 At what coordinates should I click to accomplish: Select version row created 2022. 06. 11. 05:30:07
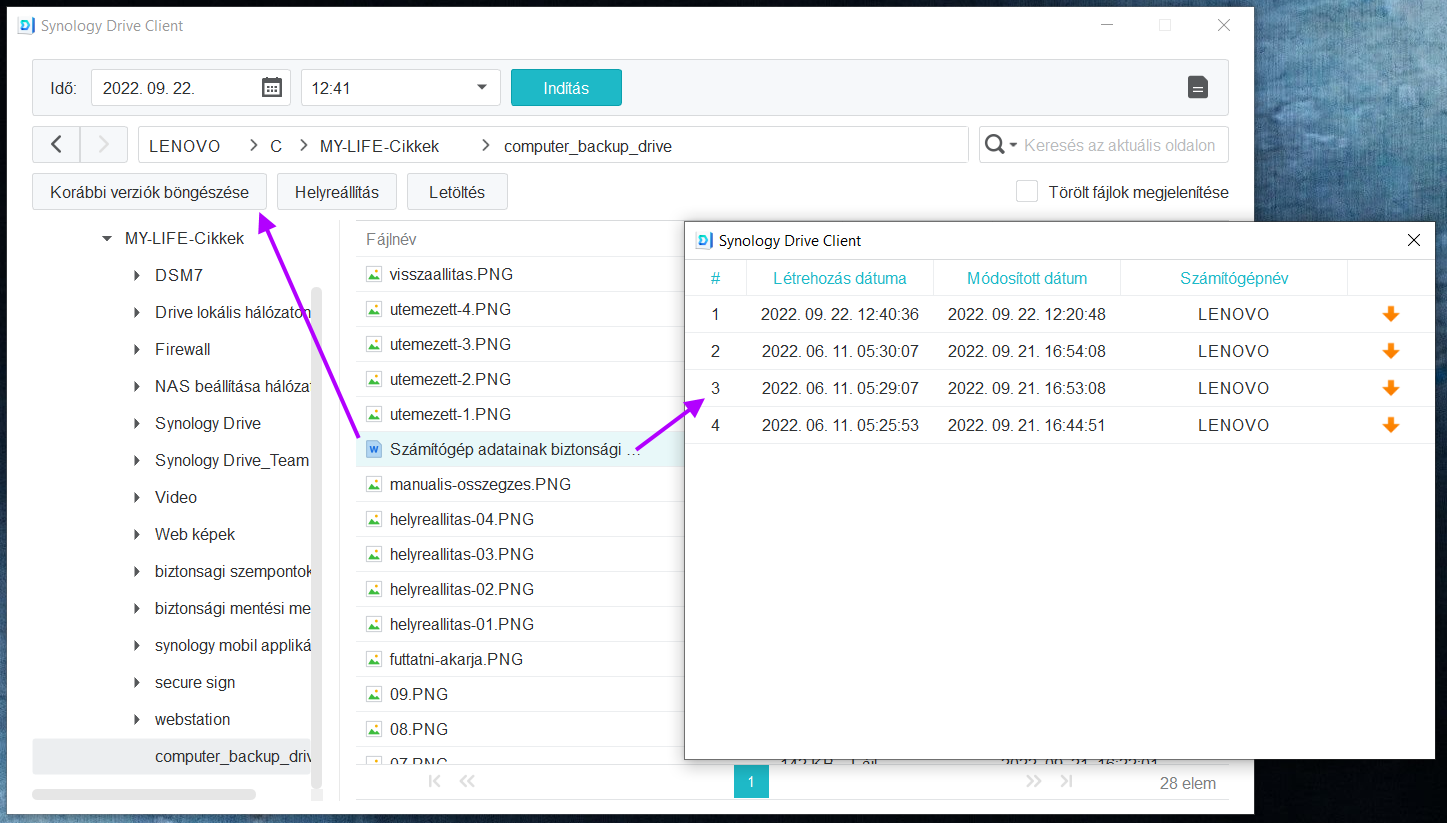[1060, 351]
